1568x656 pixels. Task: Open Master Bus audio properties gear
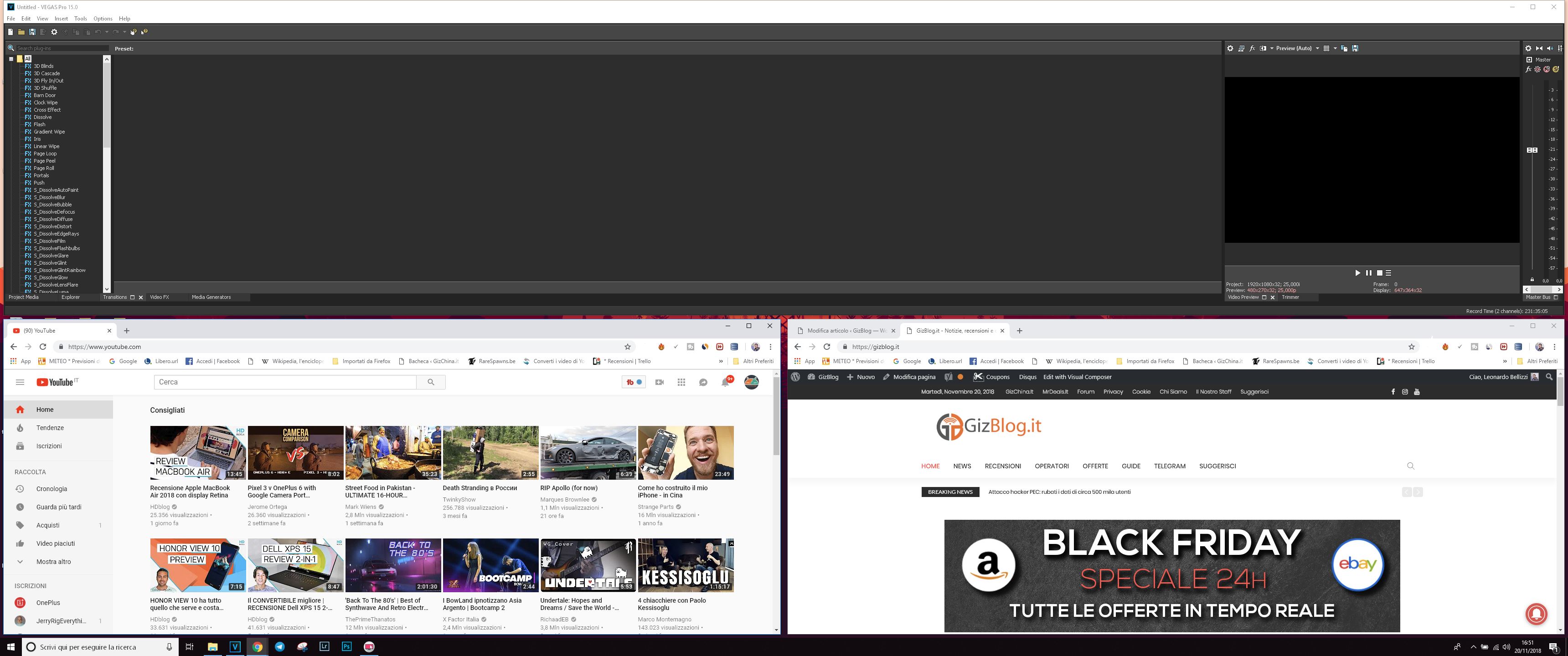[1528, 48]
